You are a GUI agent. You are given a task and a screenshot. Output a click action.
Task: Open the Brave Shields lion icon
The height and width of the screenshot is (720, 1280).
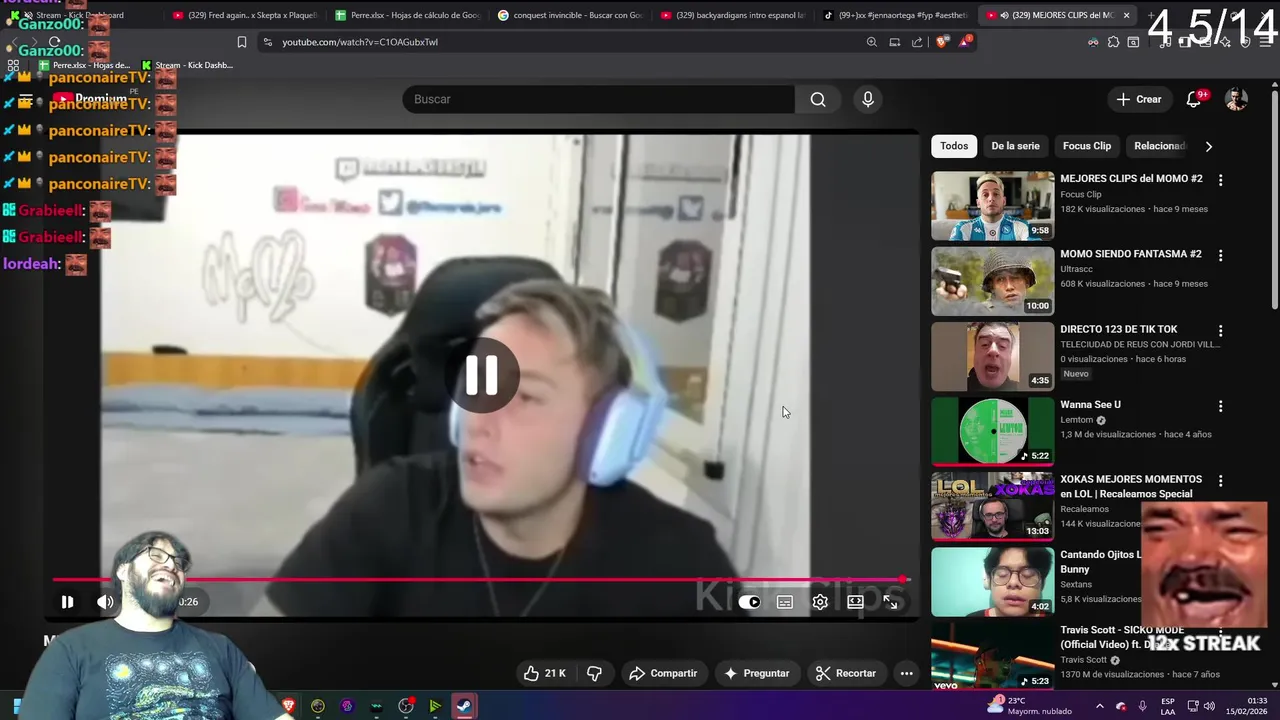[942, 42]
